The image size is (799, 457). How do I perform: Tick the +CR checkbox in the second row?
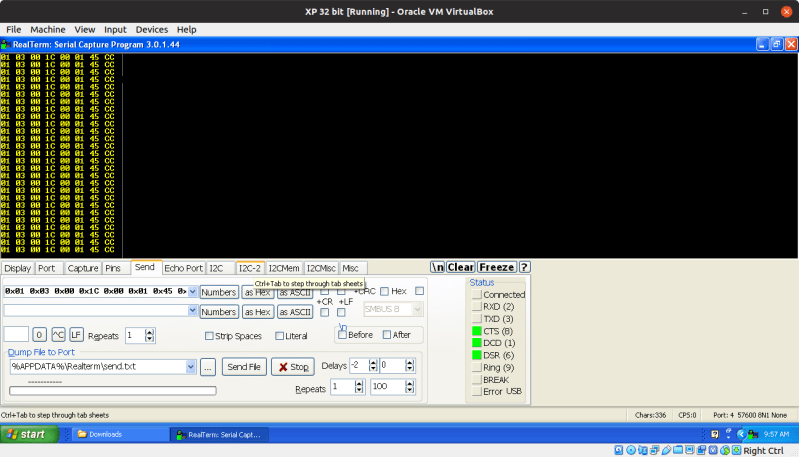325,312
